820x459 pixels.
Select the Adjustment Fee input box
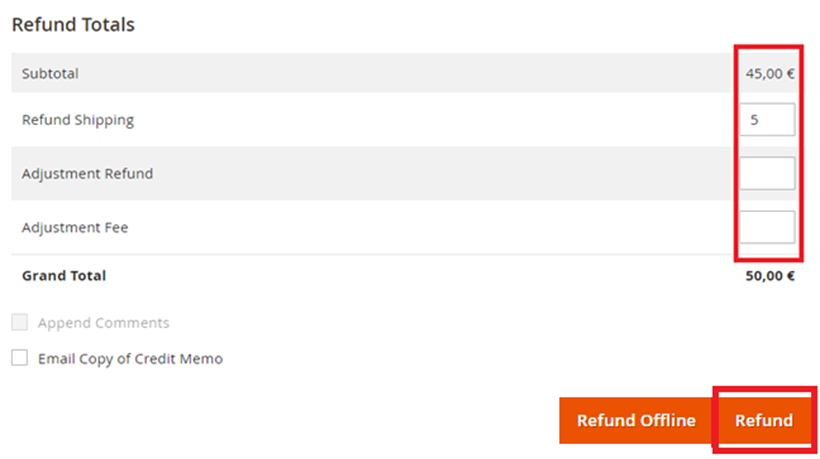point(767,227)
